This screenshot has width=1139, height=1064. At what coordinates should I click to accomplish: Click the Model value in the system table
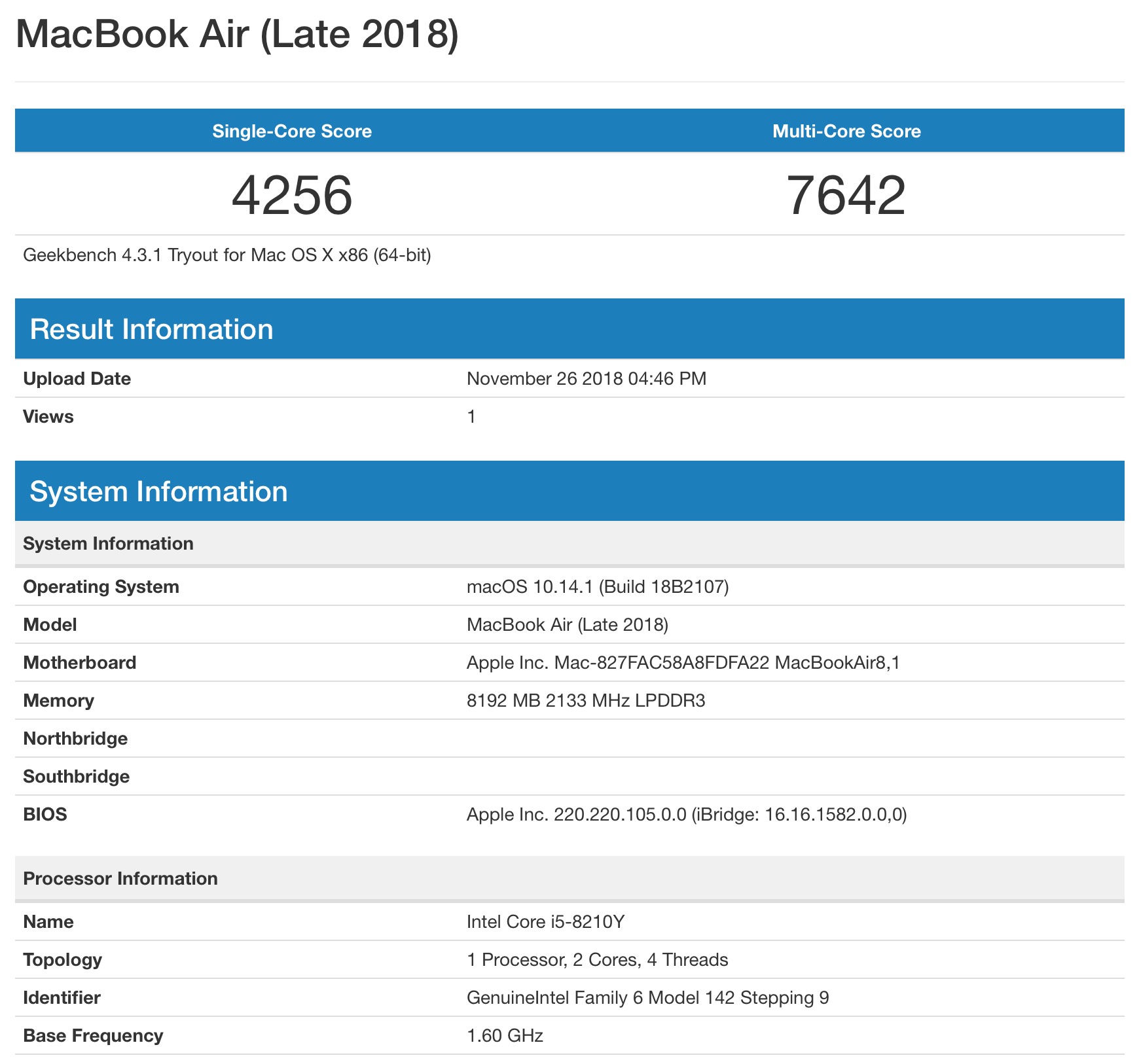point(567,625)
